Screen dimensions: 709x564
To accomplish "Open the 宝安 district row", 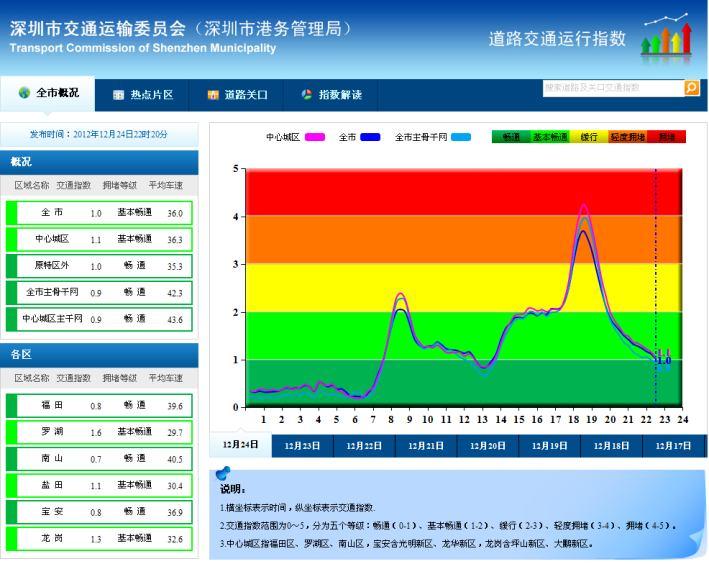I will point(99,512).
